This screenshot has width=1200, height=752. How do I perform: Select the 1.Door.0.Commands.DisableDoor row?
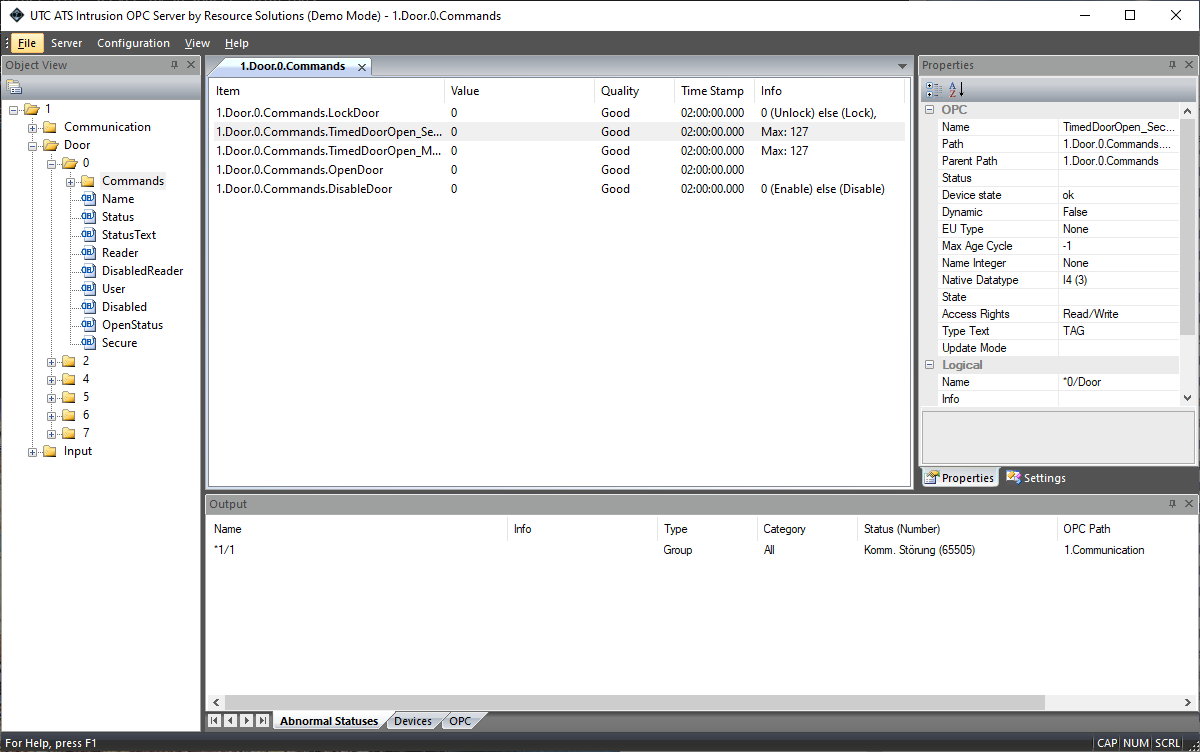pos(557,189)
